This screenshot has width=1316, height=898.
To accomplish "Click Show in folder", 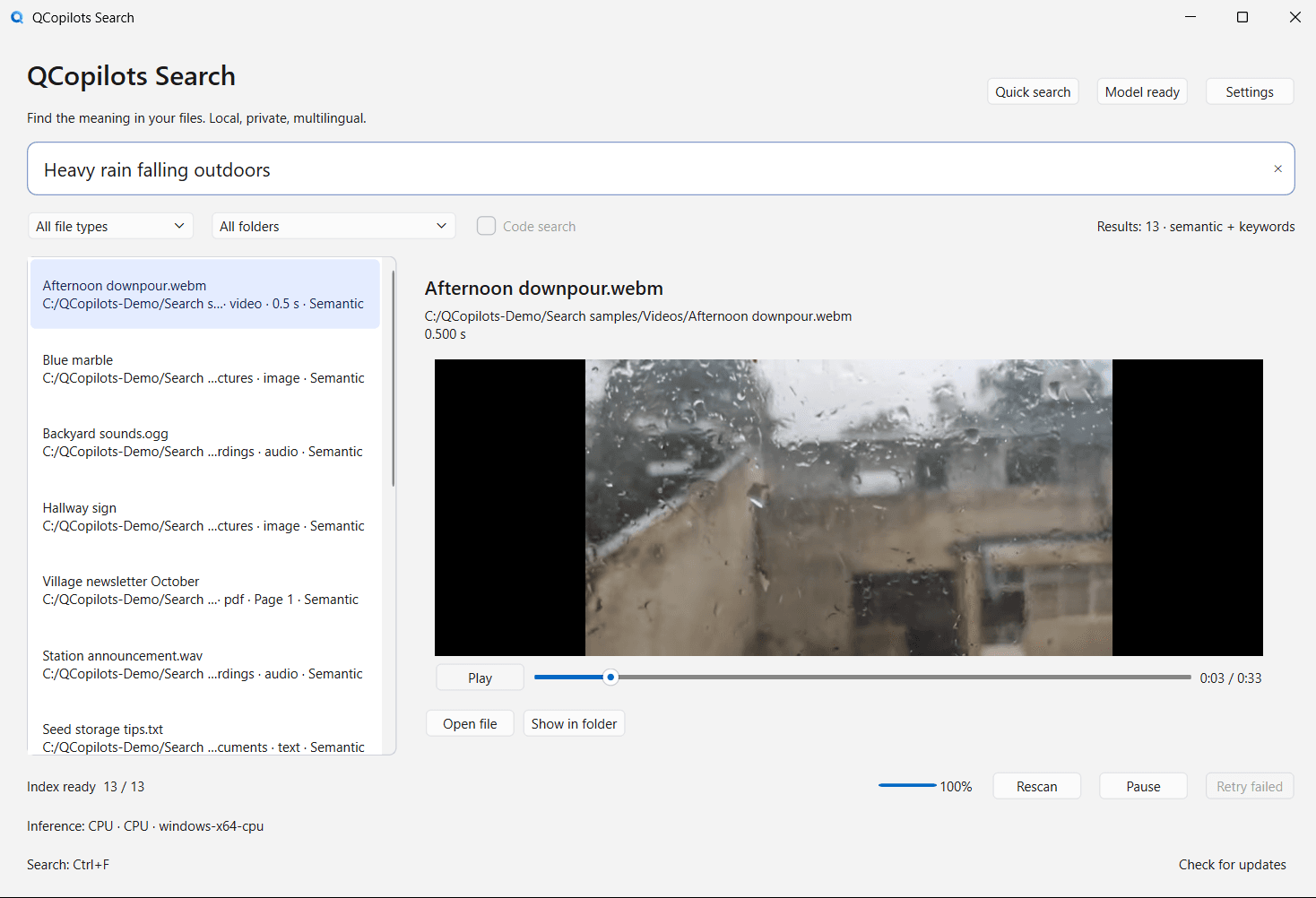I will tap(574, 723).
